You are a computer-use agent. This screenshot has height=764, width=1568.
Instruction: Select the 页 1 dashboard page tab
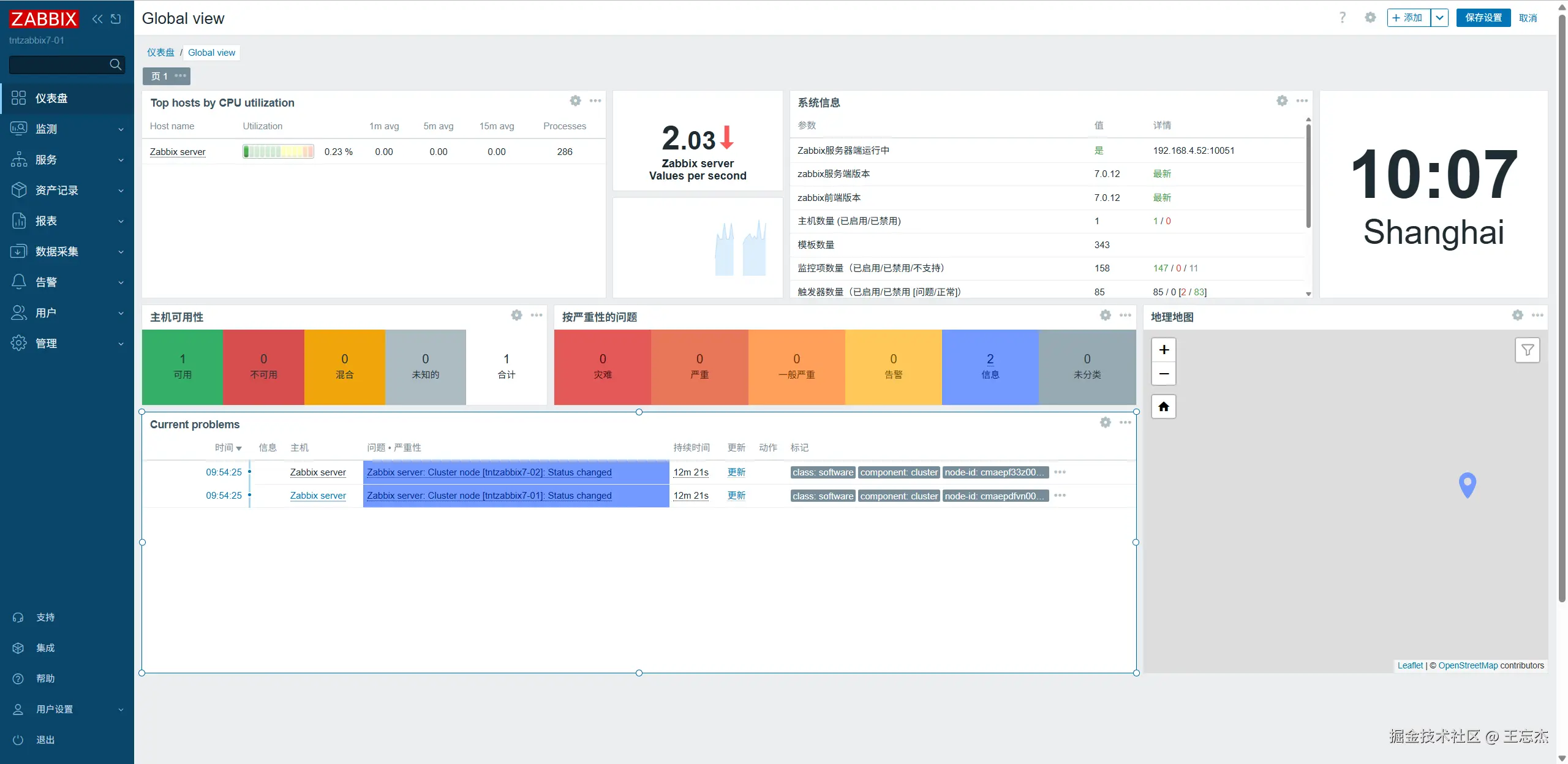159,76
